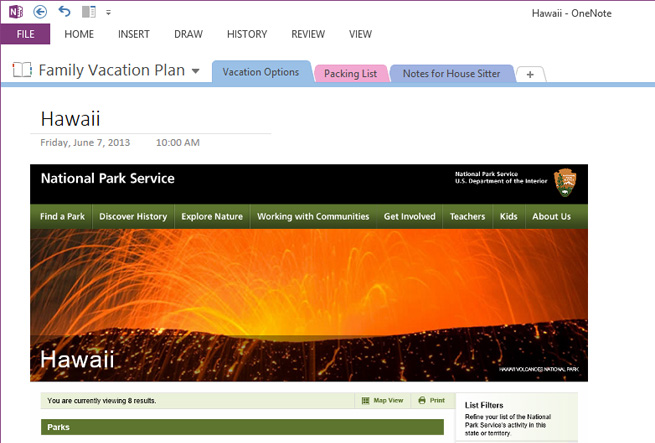The image size is (655, 443).
Task: Click the Working with Communities nav link
Action: [313, 216]
